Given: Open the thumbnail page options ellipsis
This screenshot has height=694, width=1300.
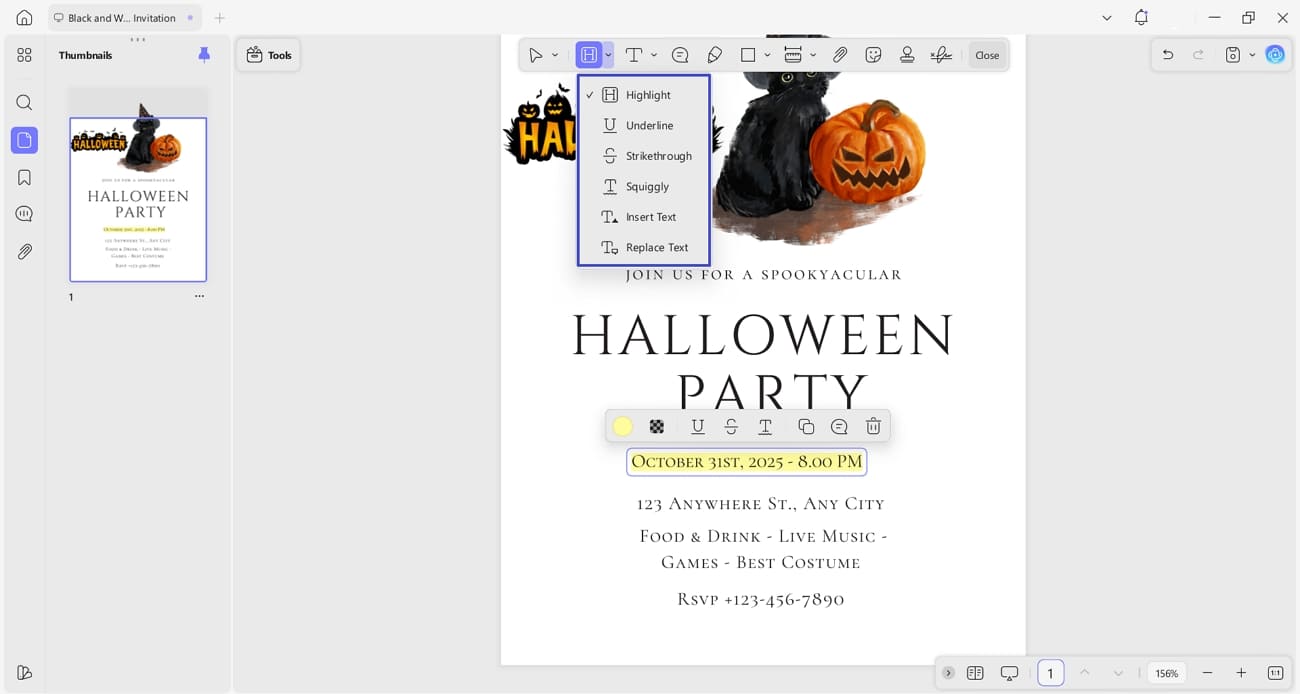Looking at the screenshot, I should click(199, 296).
